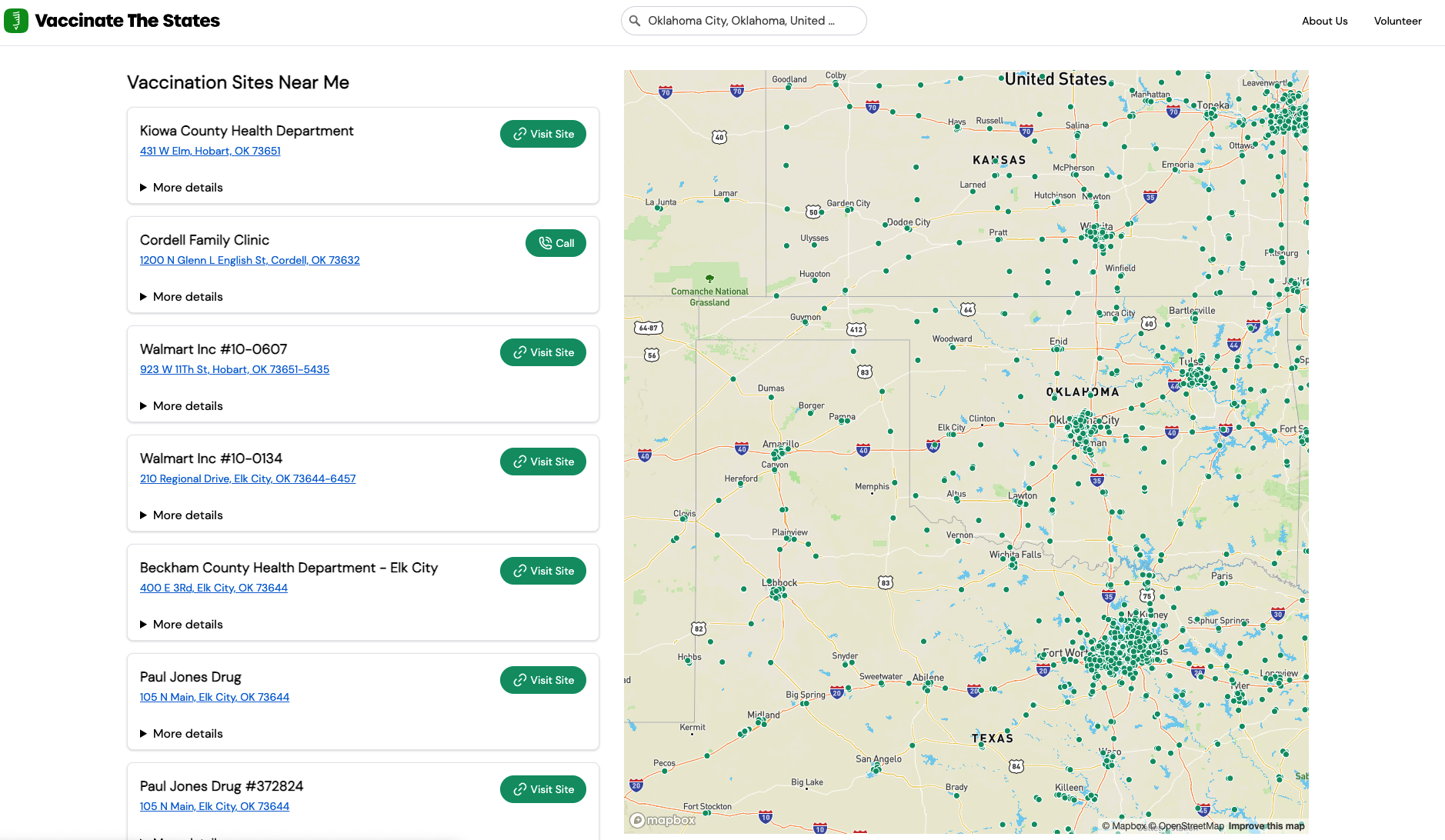Visit site for Paul Jones Drug #372824
The image size is (1445, 840).
543,789
